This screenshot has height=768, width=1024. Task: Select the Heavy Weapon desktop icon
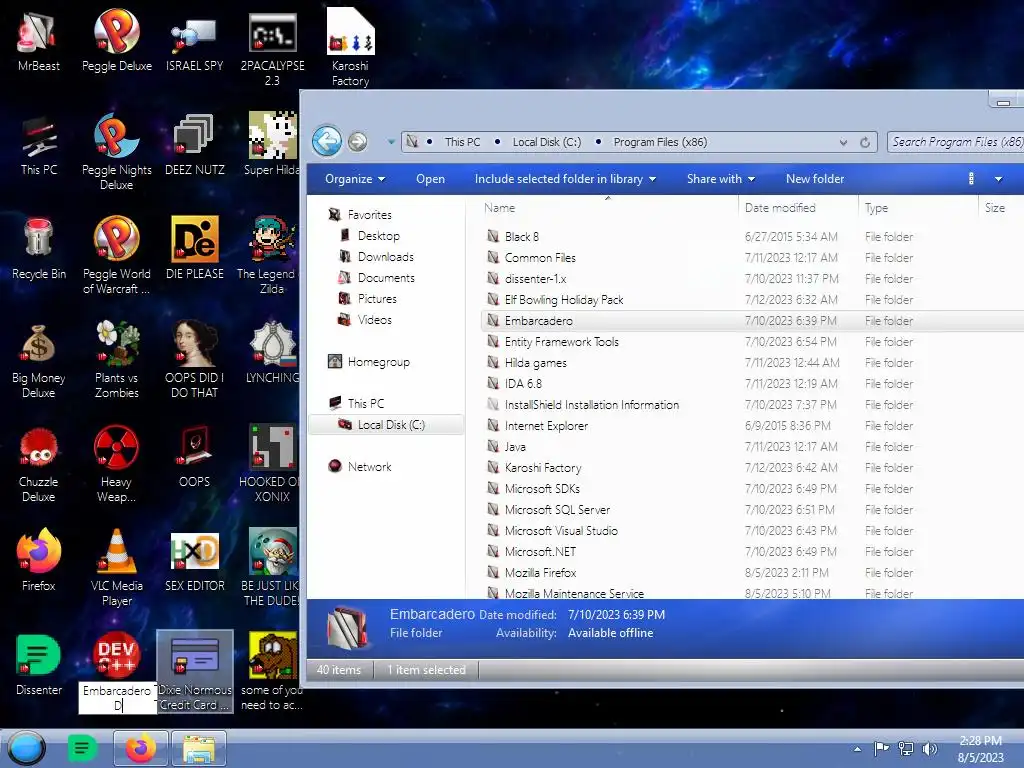click(x=116, y=464)
